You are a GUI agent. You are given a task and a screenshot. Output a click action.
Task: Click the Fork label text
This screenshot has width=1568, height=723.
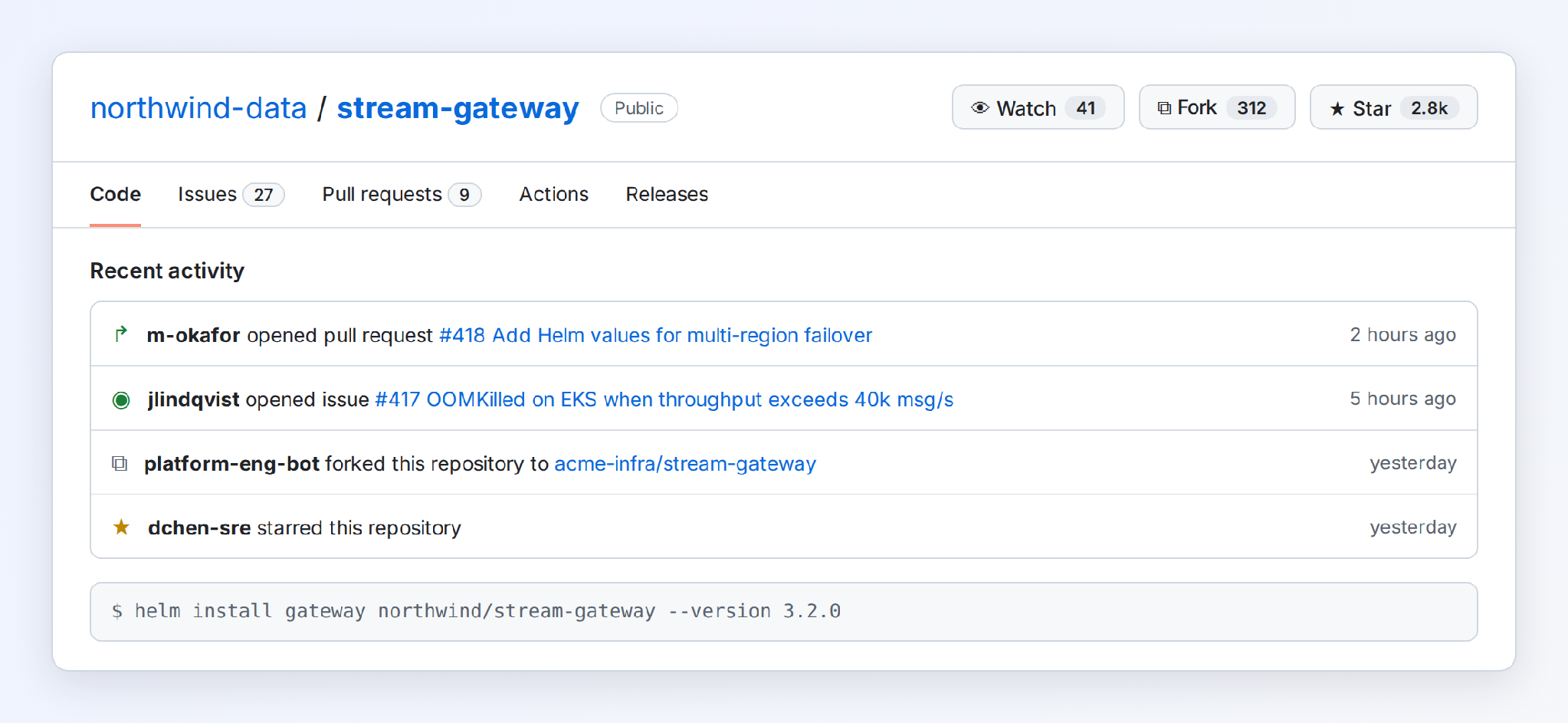tap(1197, 108)
